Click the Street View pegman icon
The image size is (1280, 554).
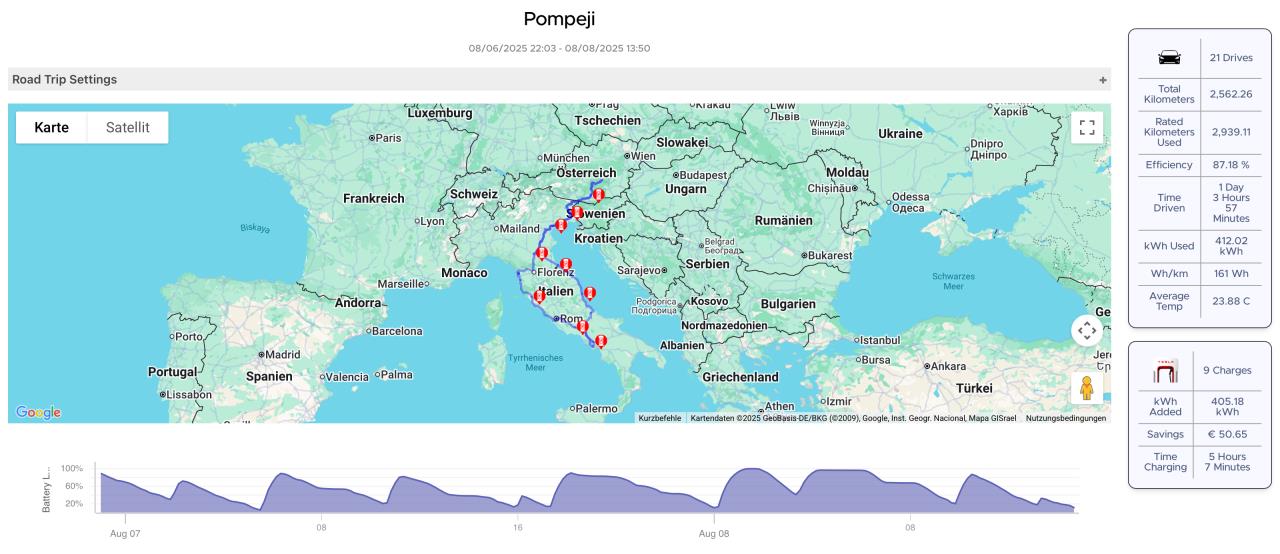1087,387
